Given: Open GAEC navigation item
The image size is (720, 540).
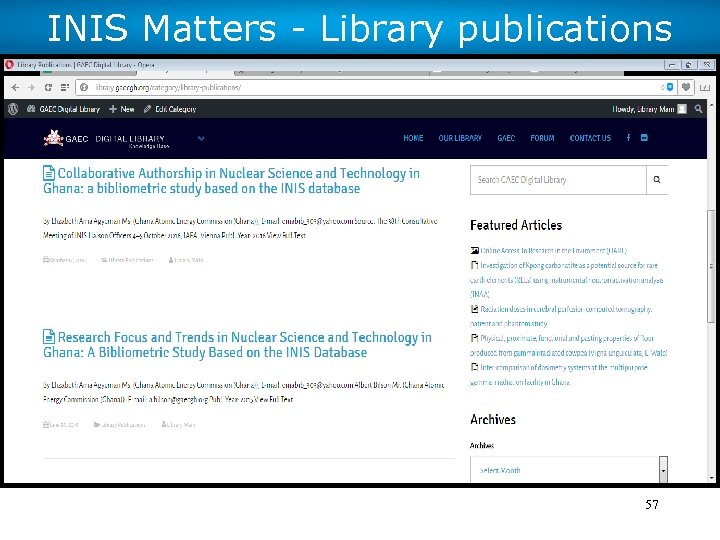Looking at the screenshot, I should tap(506, 138).
